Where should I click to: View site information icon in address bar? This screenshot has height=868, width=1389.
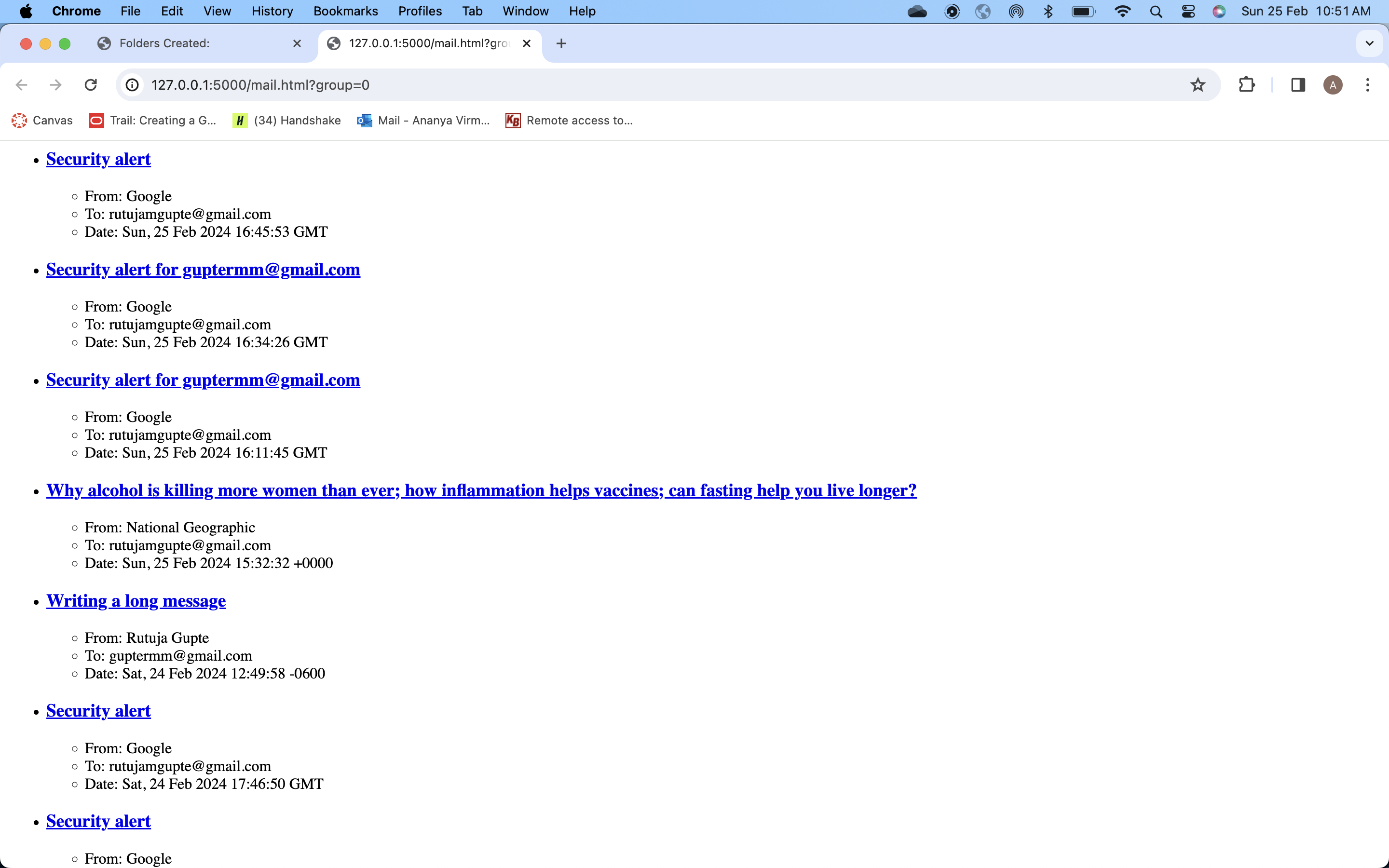coord(133,85)
